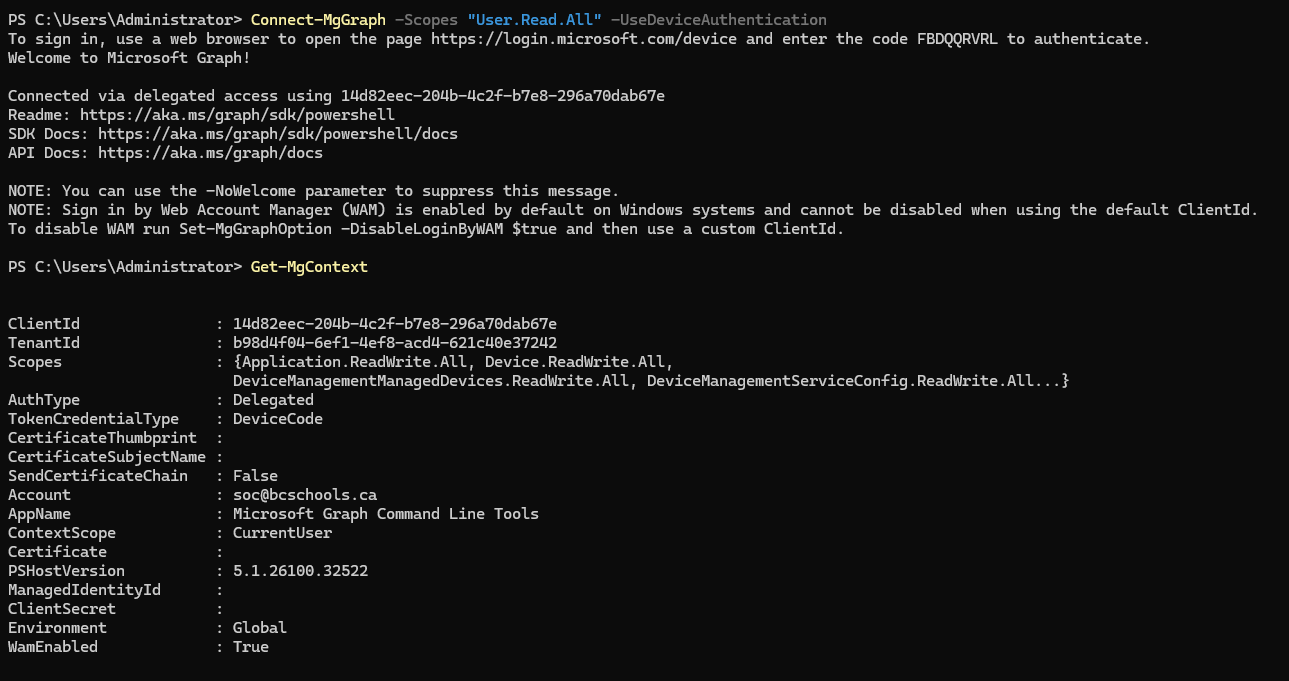Image resolution: width=1289 pixels, height=681 pixels.
Task: Open the API Docs aka.ms/graph/docs link
Action: pyautogui.click(x=210, y=153)
